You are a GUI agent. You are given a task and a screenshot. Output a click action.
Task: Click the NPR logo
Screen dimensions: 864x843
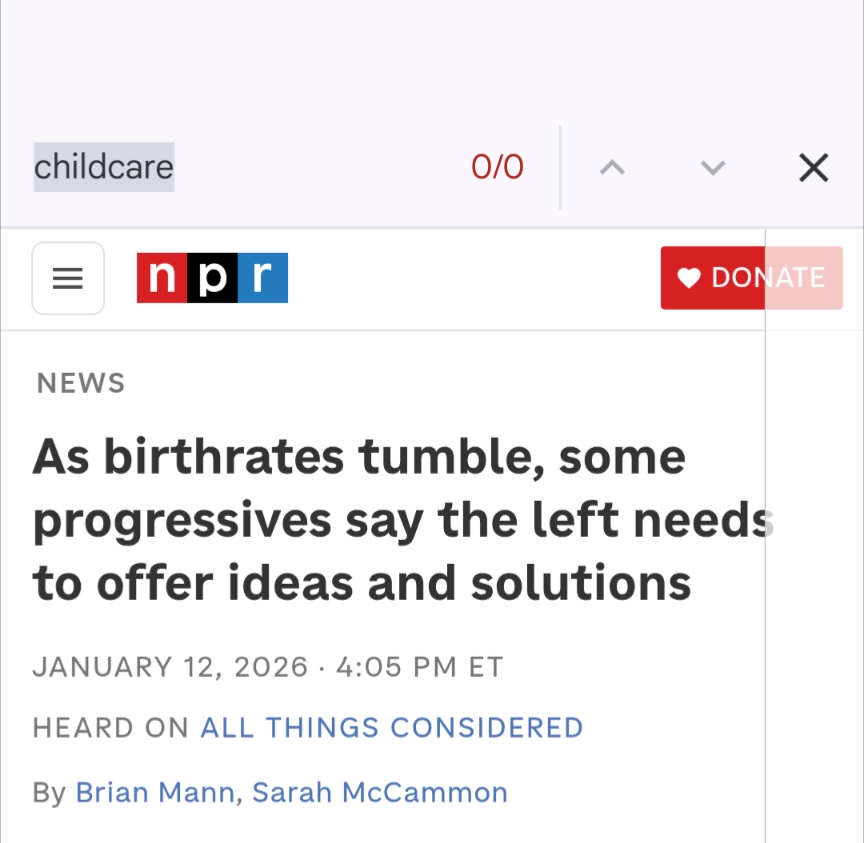[212, 278]
